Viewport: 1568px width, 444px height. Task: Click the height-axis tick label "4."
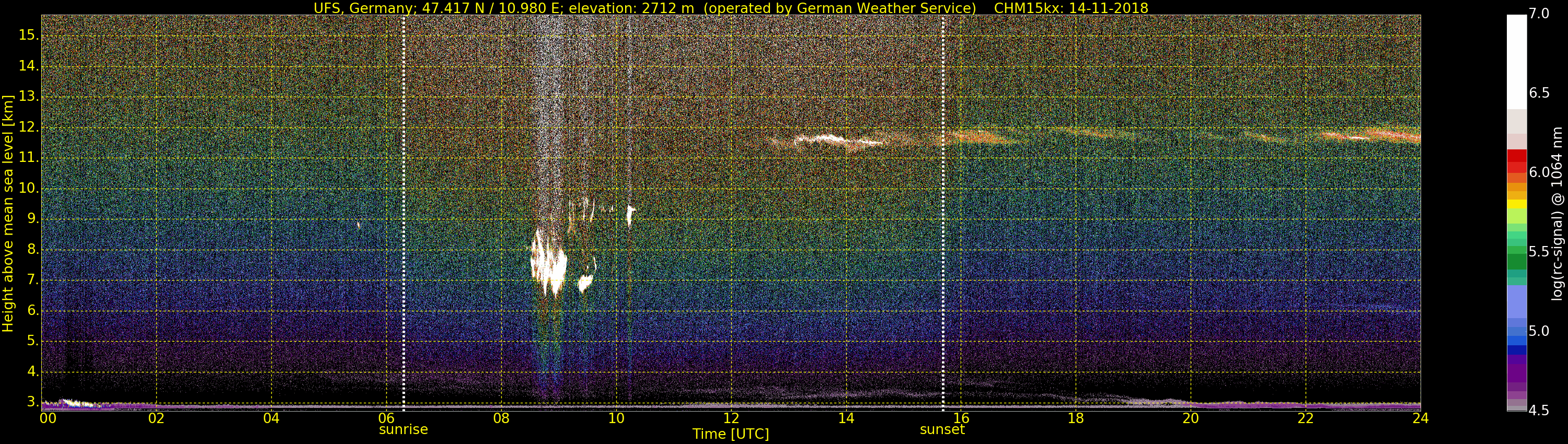[x=32, y=371]
